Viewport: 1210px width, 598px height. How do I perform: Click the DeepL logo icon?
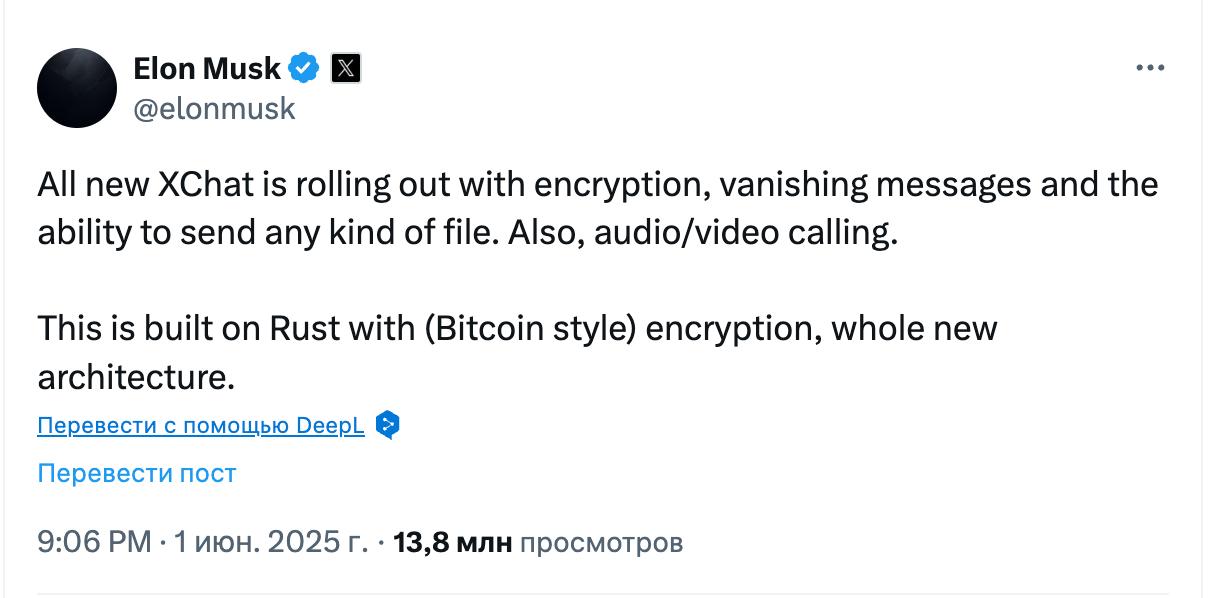(x=388, y=425)
